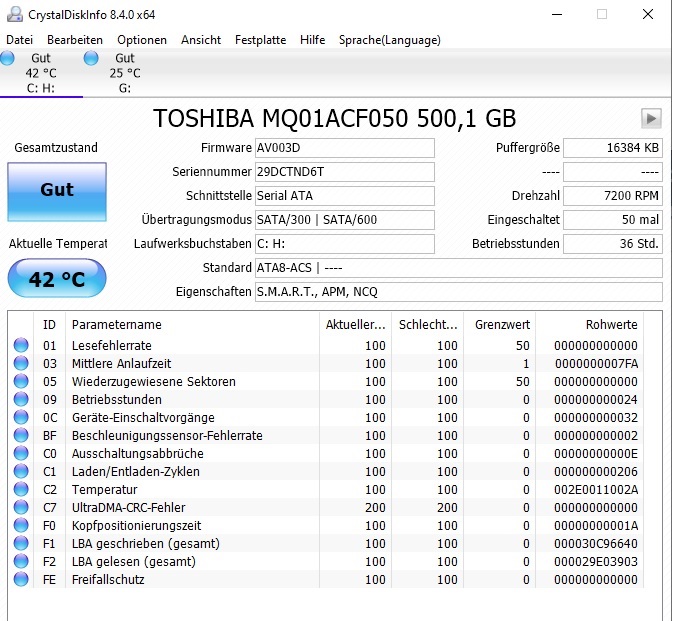This screenshot has width=678, height=621.
Task: Open the Hilfe menu
Action: tap(312, 40)
